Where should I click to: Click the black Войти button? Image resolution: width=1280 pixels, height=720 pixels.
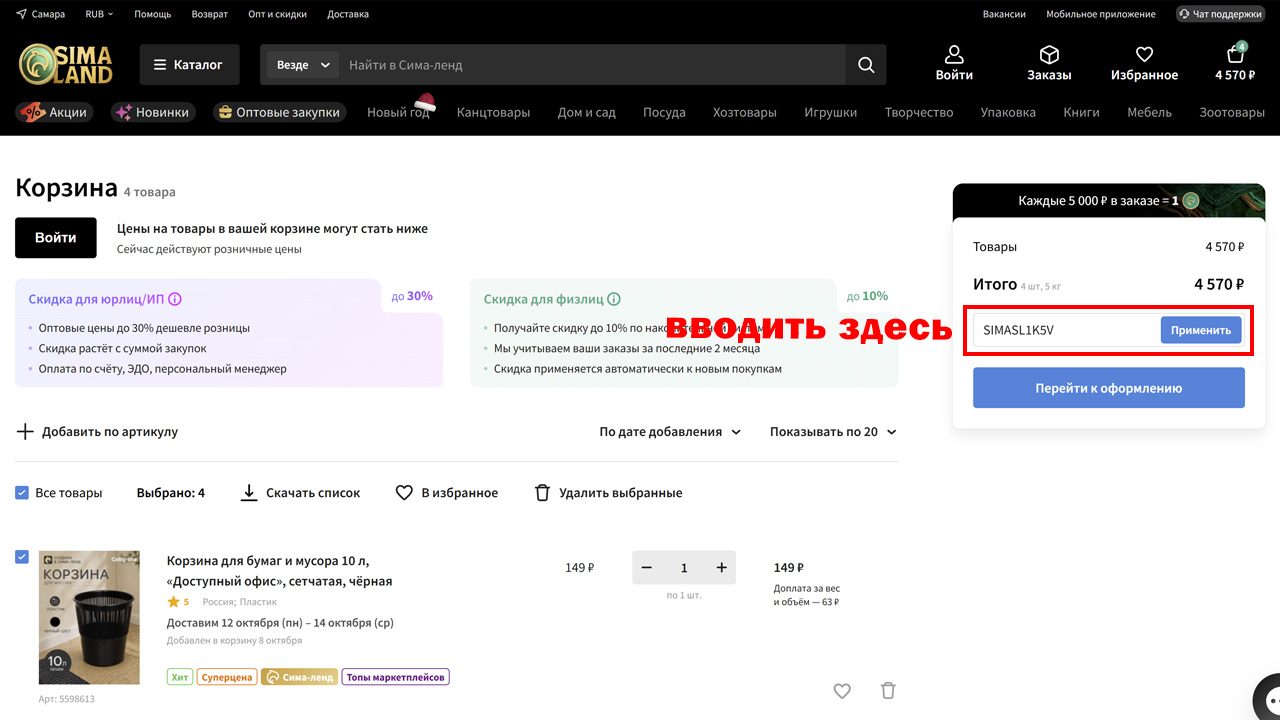[x=56, y=238]
